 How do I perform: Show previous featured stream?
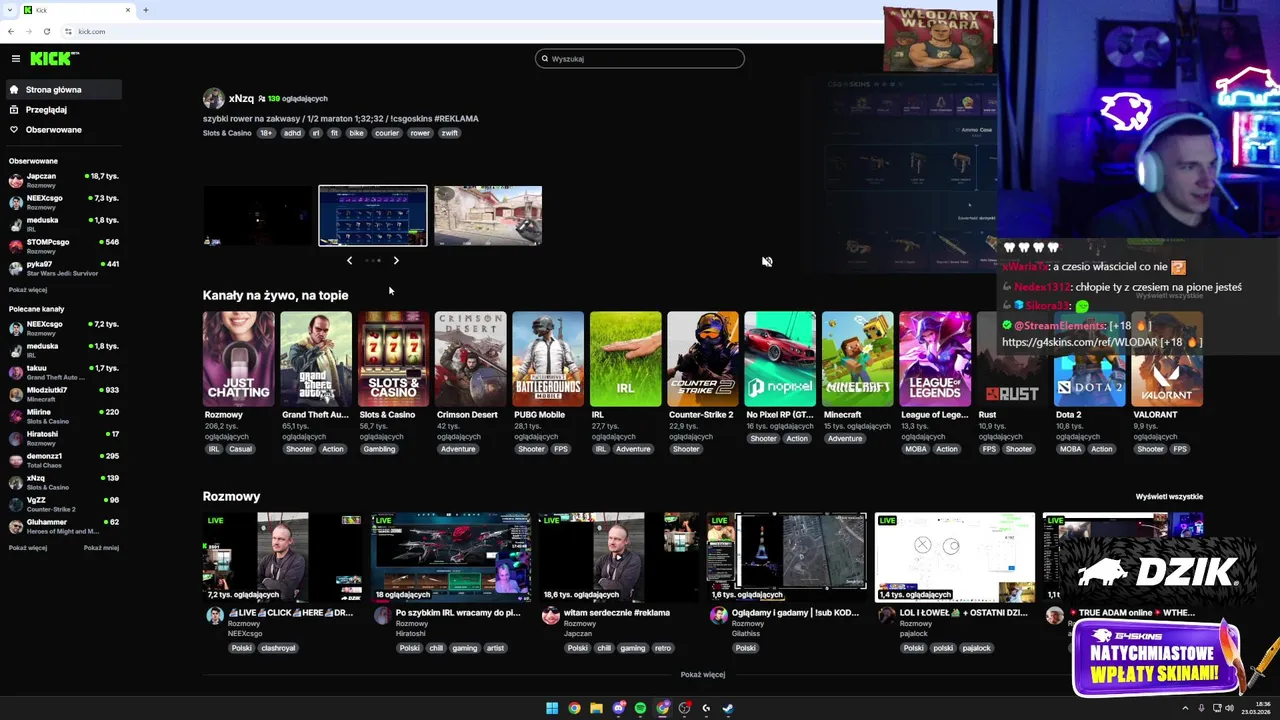coord(349,260)
